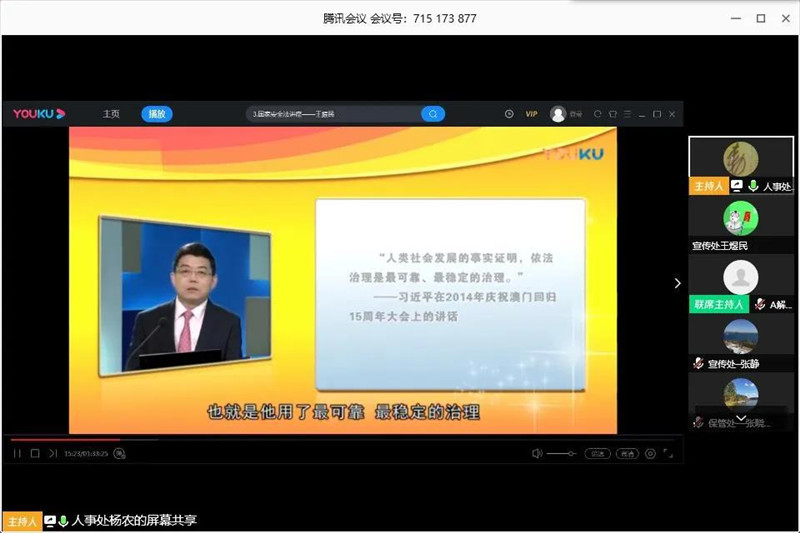Maximize the Tencent Meeting window
The height and width of the screenshot is (533, 800).
click(761, 18)
